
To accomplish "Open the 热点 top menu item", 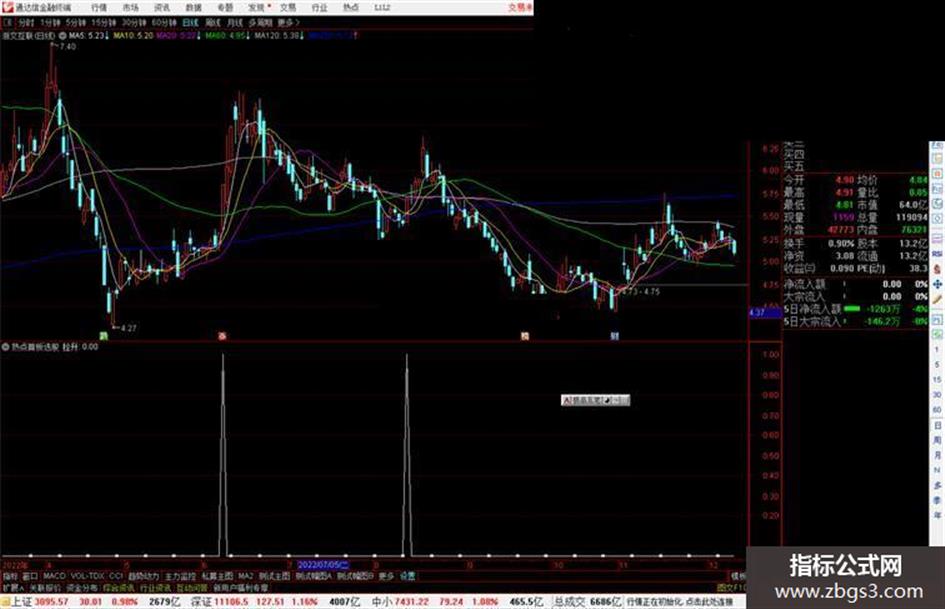I will click(x=350, y=8).
